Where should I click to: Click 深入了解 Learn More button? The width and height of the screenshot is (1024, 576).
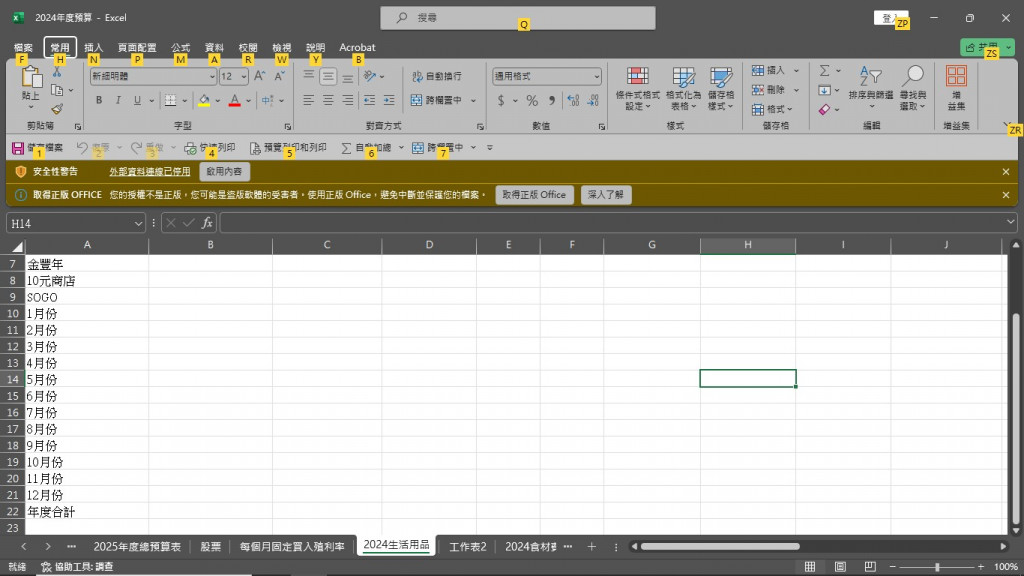[x=605, y=195]
